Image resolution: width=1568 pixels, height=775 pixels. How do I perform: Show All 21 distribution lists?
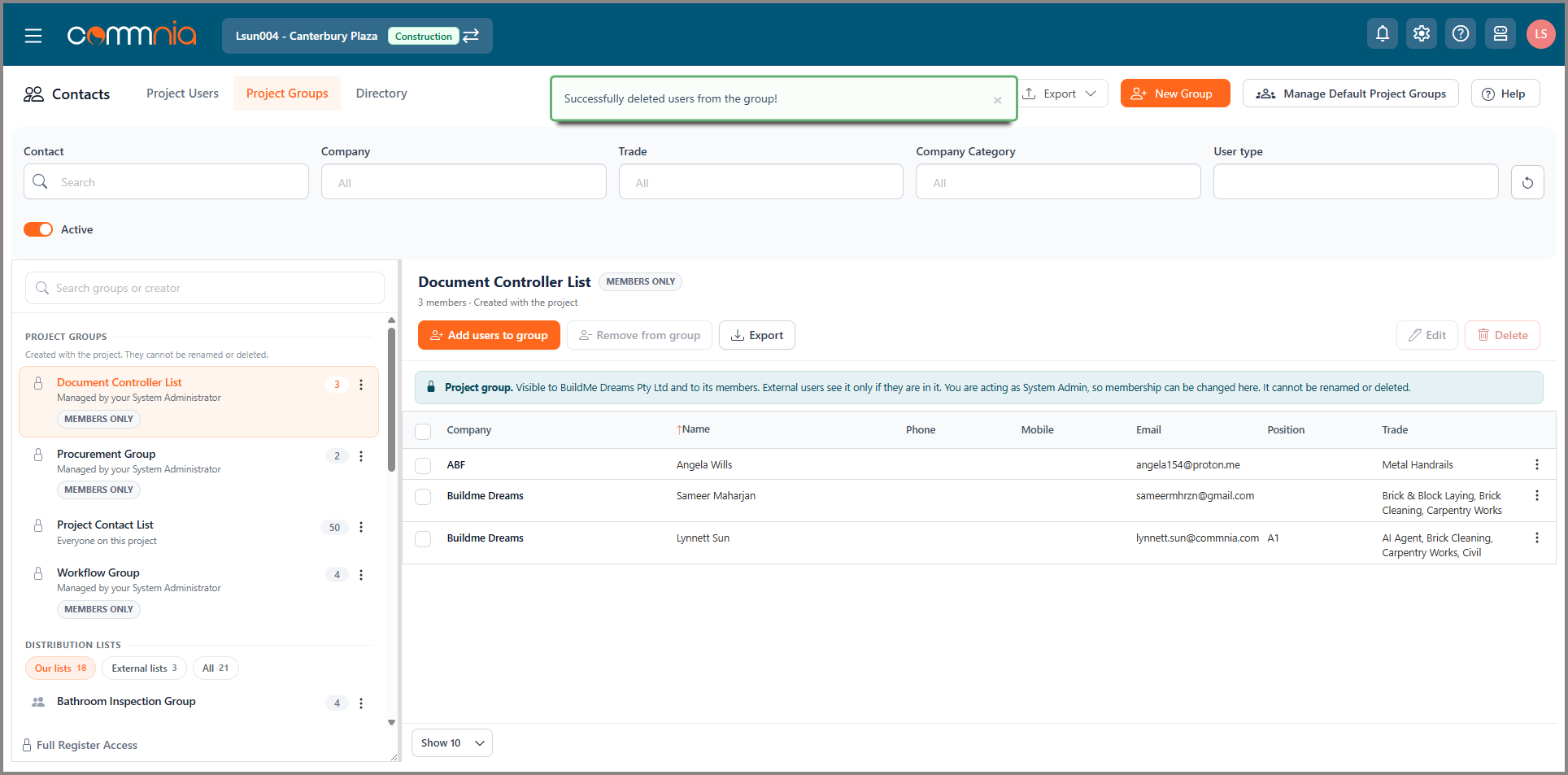pos(216,668)
